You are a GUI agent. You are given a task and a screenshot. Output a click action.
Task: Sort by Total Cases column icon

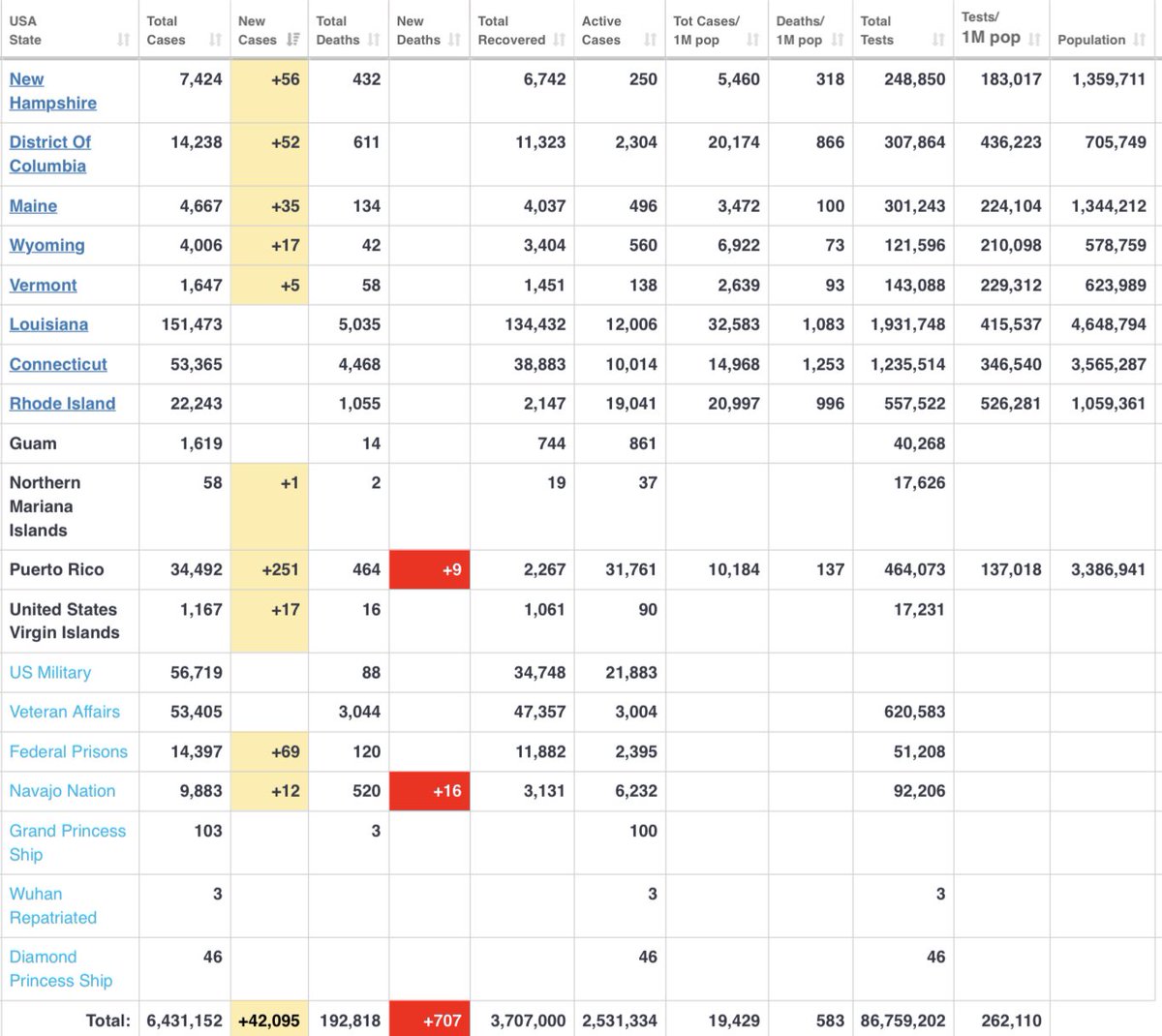(215, 40)
